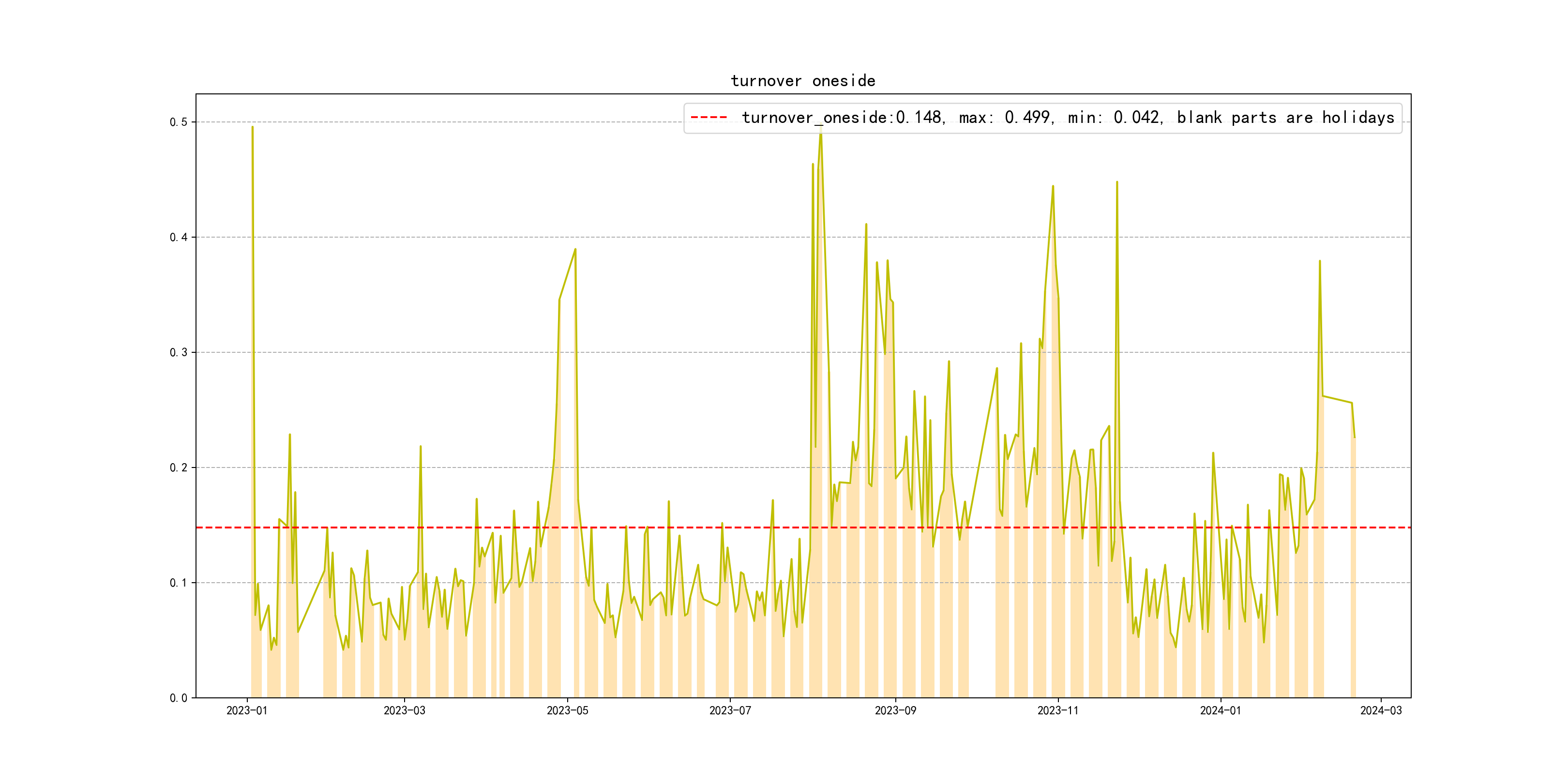Click the 2024-03 x-axis date label
This screenshot has height=784, width=1568.
click(x=1381, y=710)
